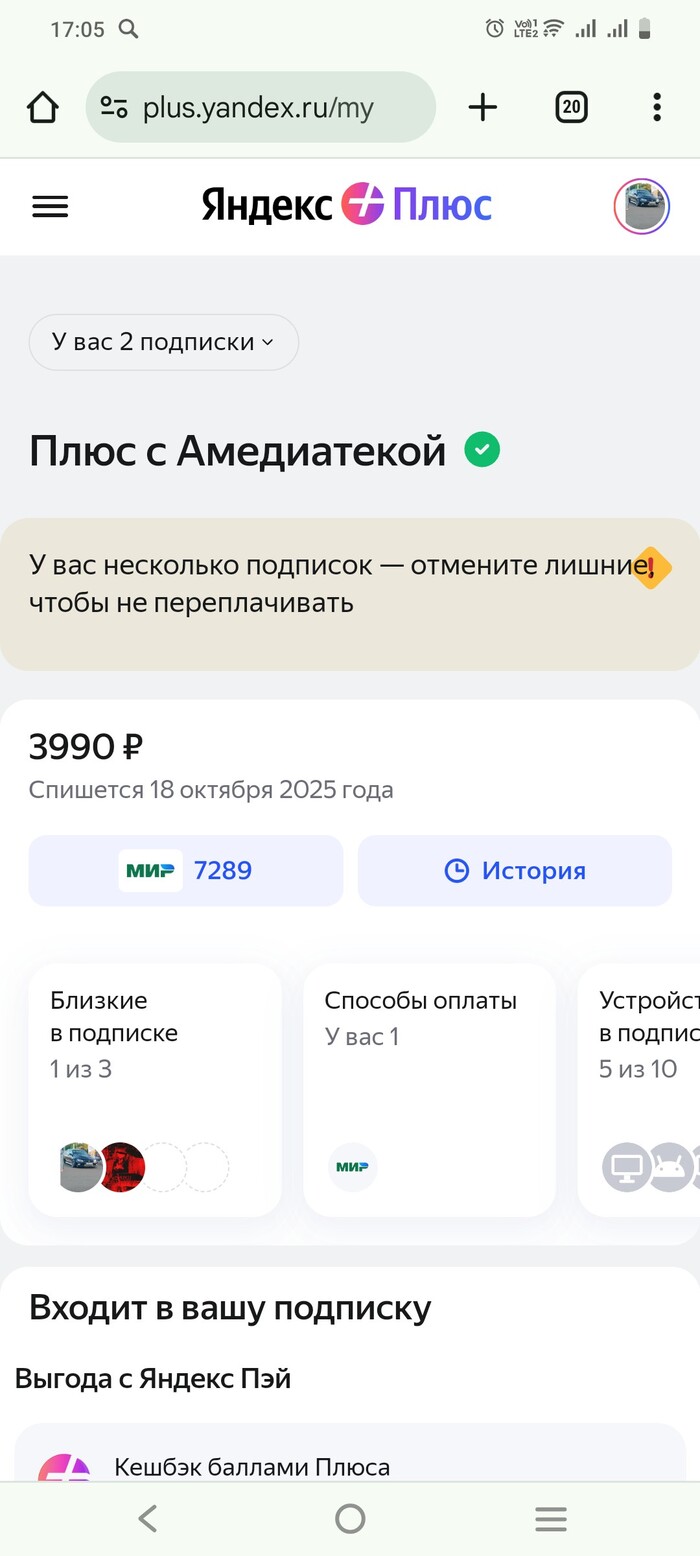The width and height of the screenshot is (700, 1556).
Task: Open your profile avatar
Action: pos(640,206)
